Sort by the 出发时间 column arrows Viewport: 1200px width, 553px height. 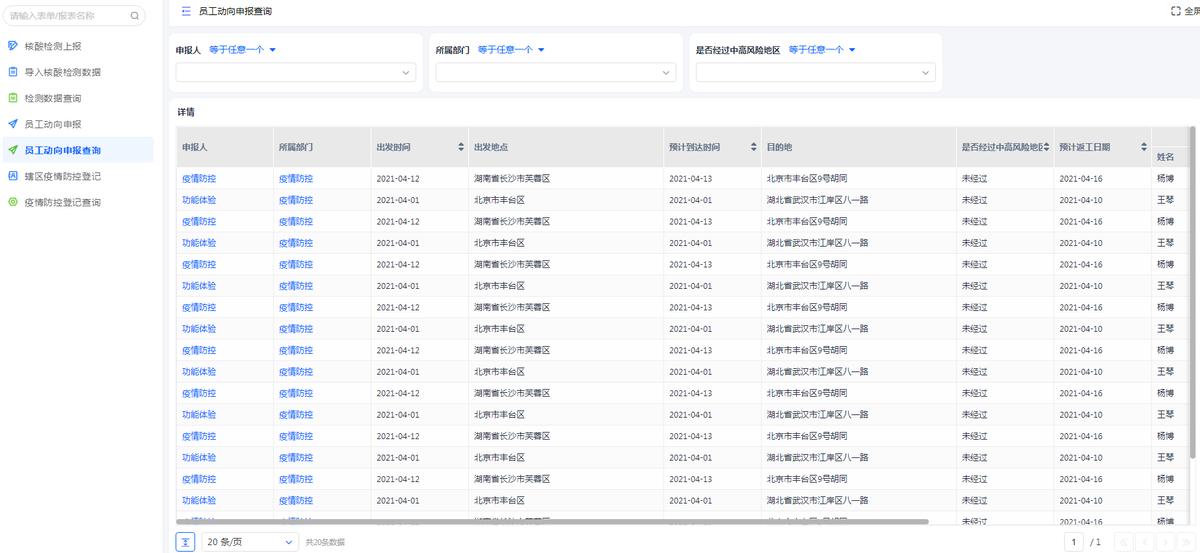[461, 147]
